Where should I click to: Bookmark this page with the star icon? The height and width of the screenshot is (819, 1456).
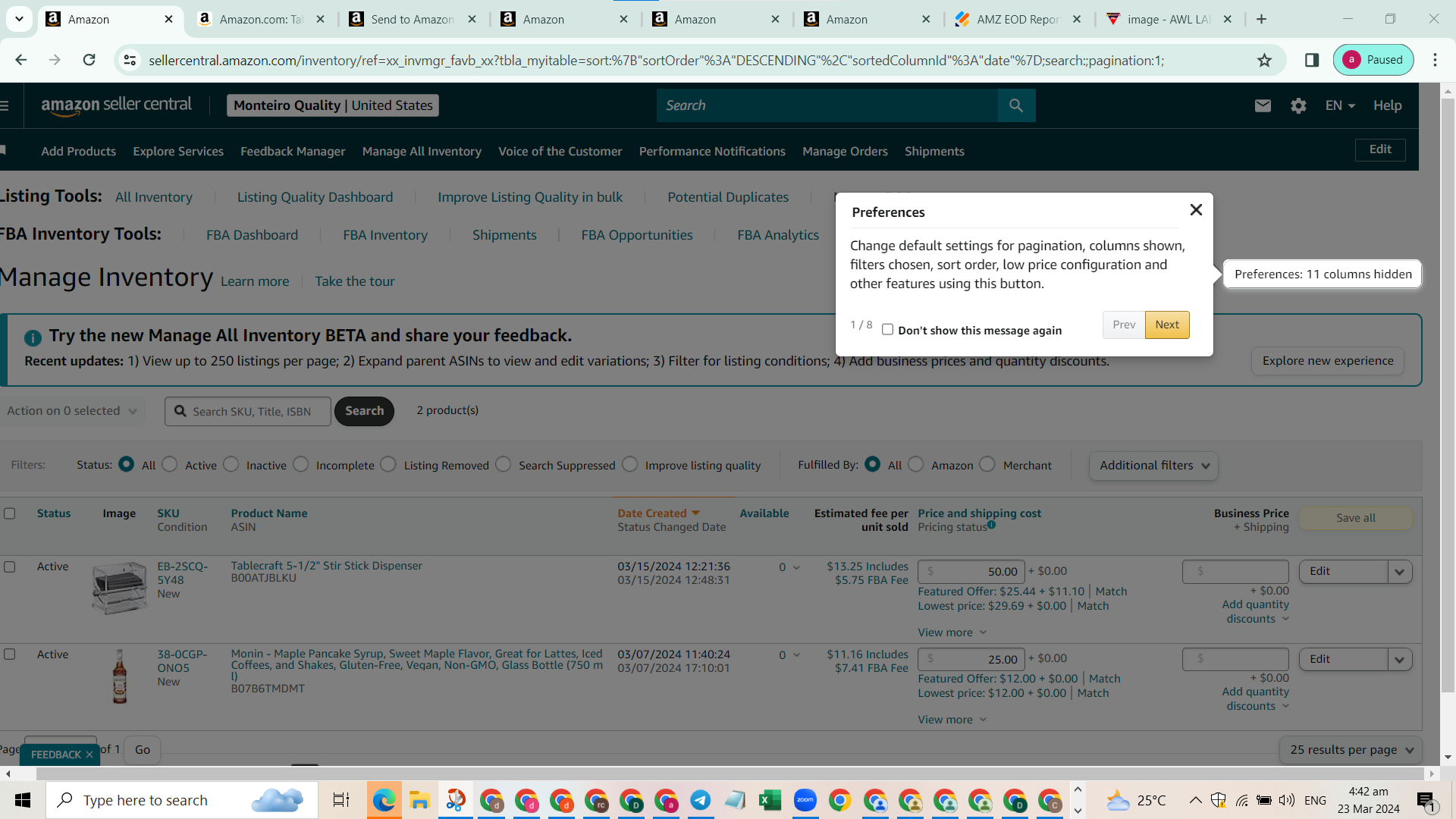tap(1264, 60)
